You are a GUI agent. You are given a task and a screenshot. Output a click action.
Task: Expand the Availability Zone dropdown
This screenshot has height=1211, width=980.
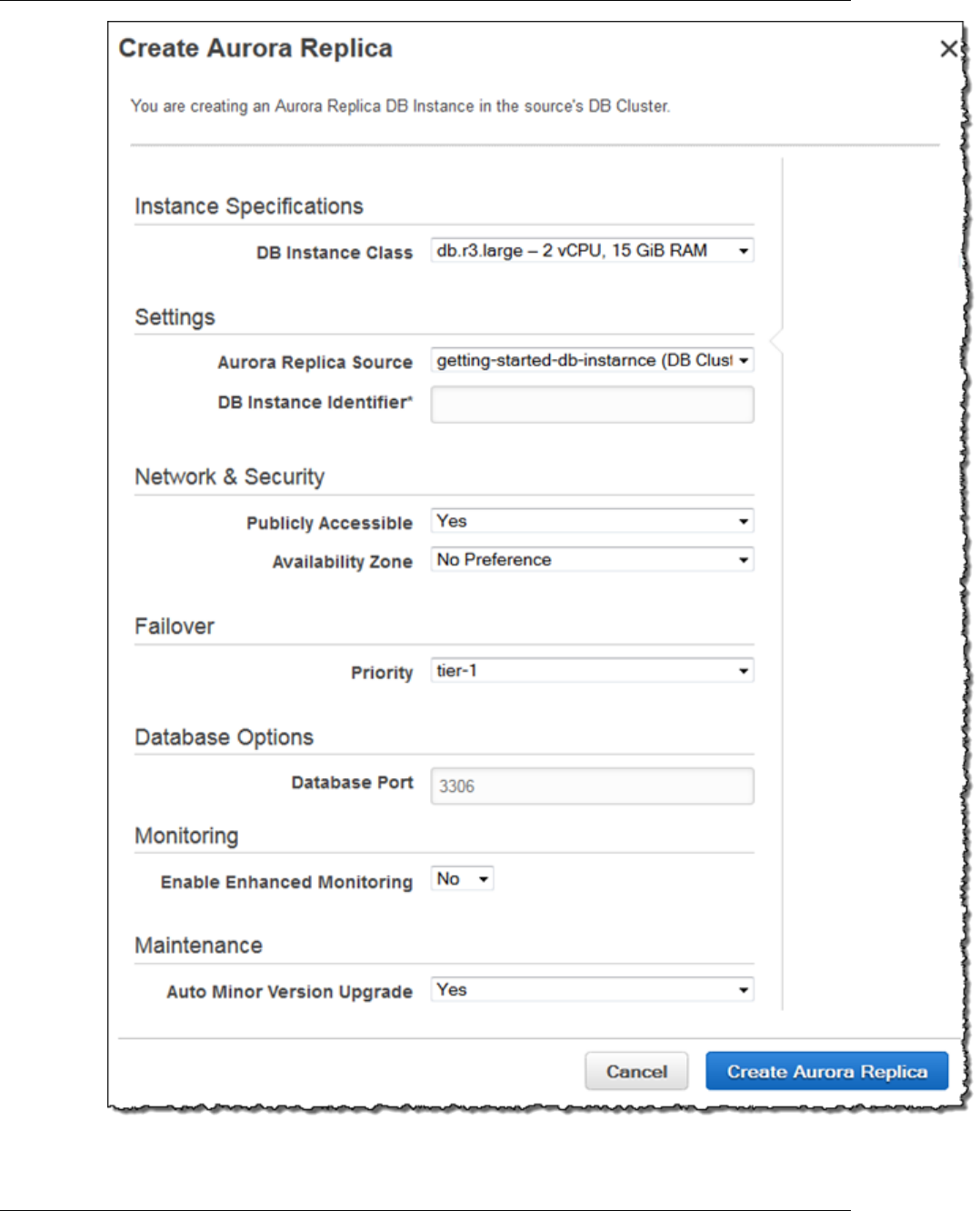coord(592,560)
